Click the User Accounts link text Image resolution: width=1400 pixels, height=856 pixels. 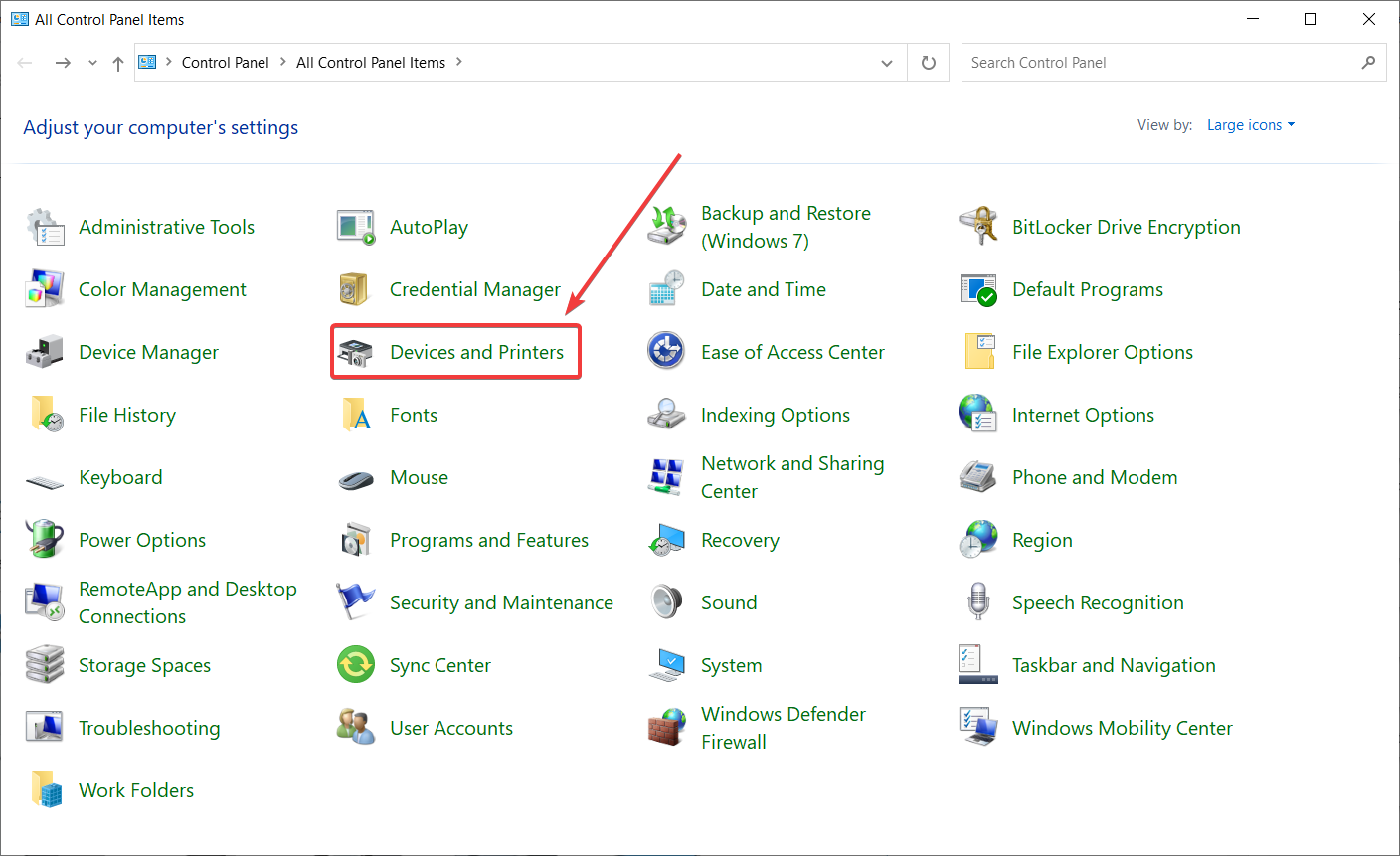pyautogui.click(x=451, y=728)
